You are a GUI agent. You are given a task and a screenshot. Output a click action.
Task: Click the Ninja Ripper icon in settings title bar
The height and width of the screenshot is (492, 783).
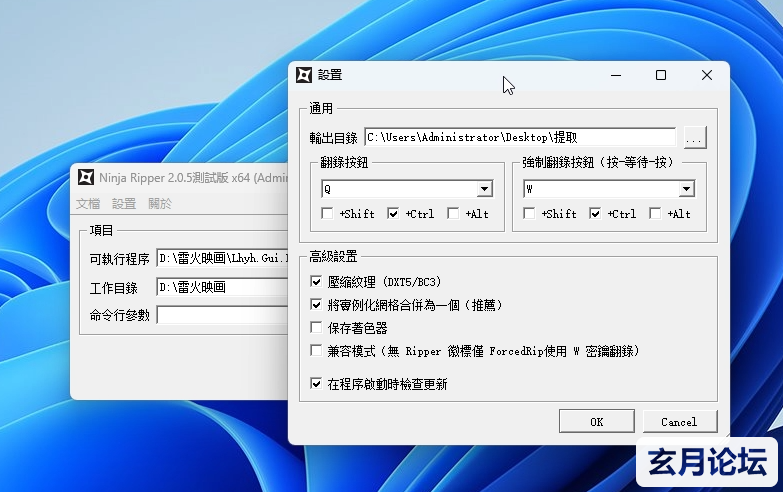point(305,75)
